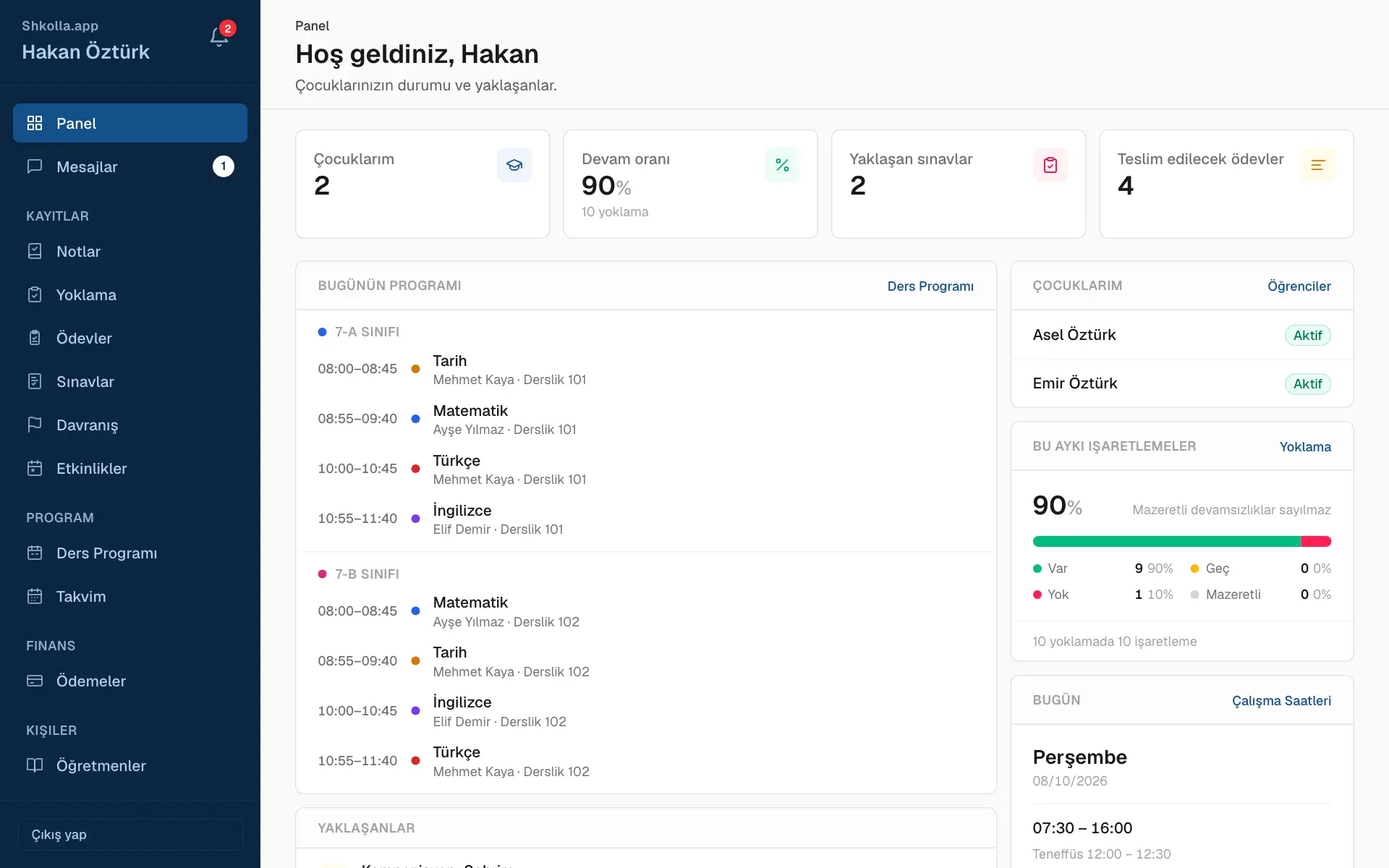Viewport: 1389px width, 868px height.
Task: Open the Çalışma Saatleri link
Action: coord(1281,700)
